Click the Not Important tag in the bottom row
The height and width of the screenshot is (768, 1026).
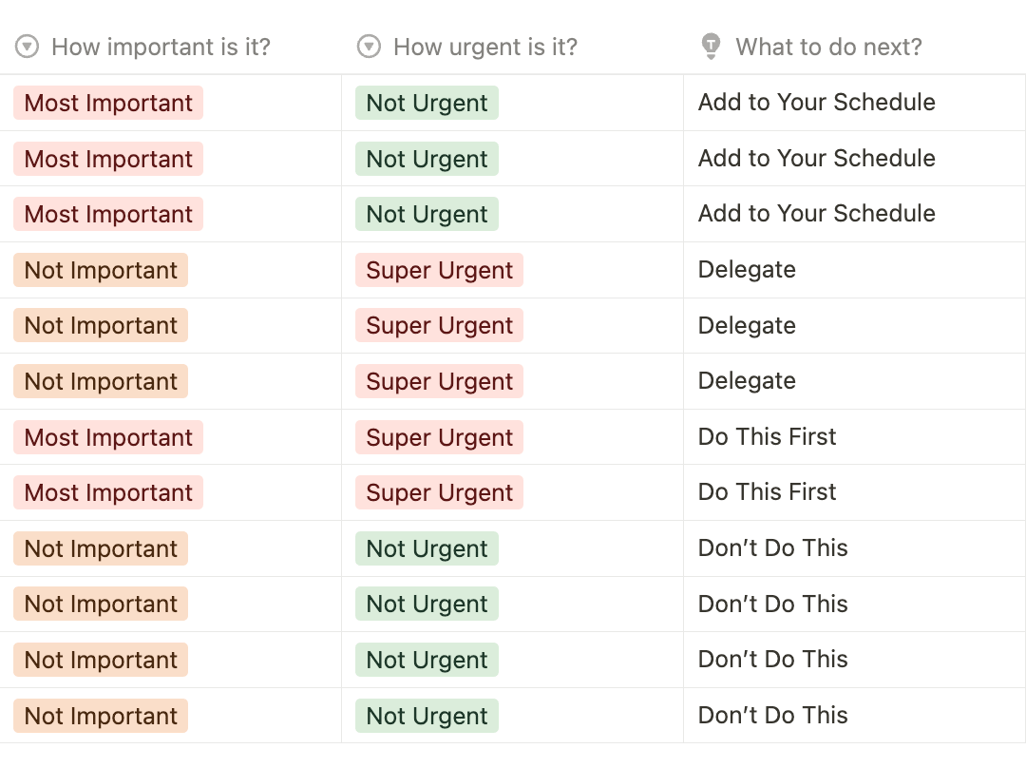click(101, 716)
